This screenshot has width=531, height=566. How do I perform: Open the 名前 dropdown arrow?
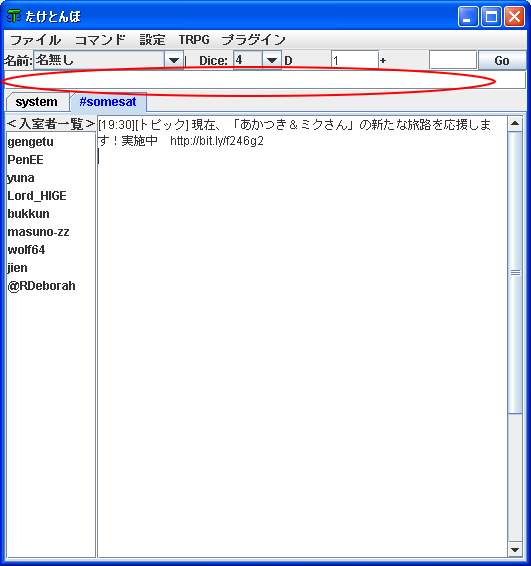[x=174, y=60]
